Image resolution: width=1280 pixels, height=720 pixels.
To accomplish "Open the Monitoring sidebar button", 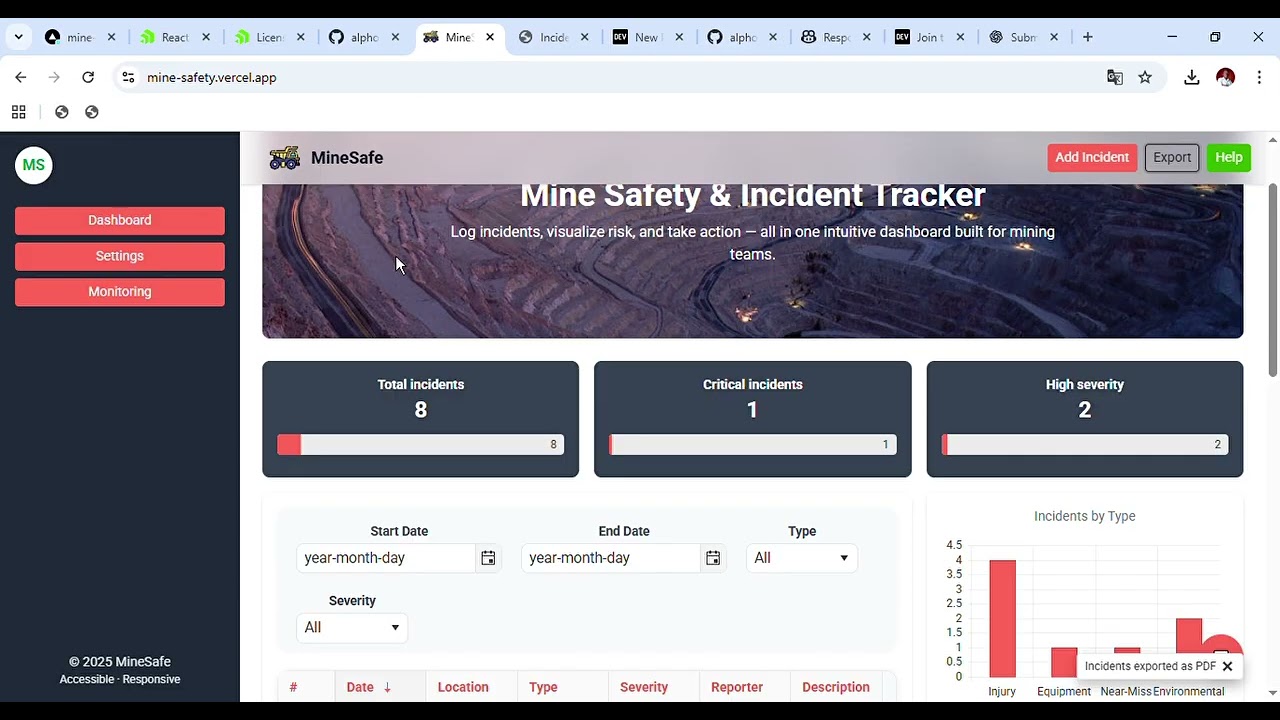I will pos(120,292).
